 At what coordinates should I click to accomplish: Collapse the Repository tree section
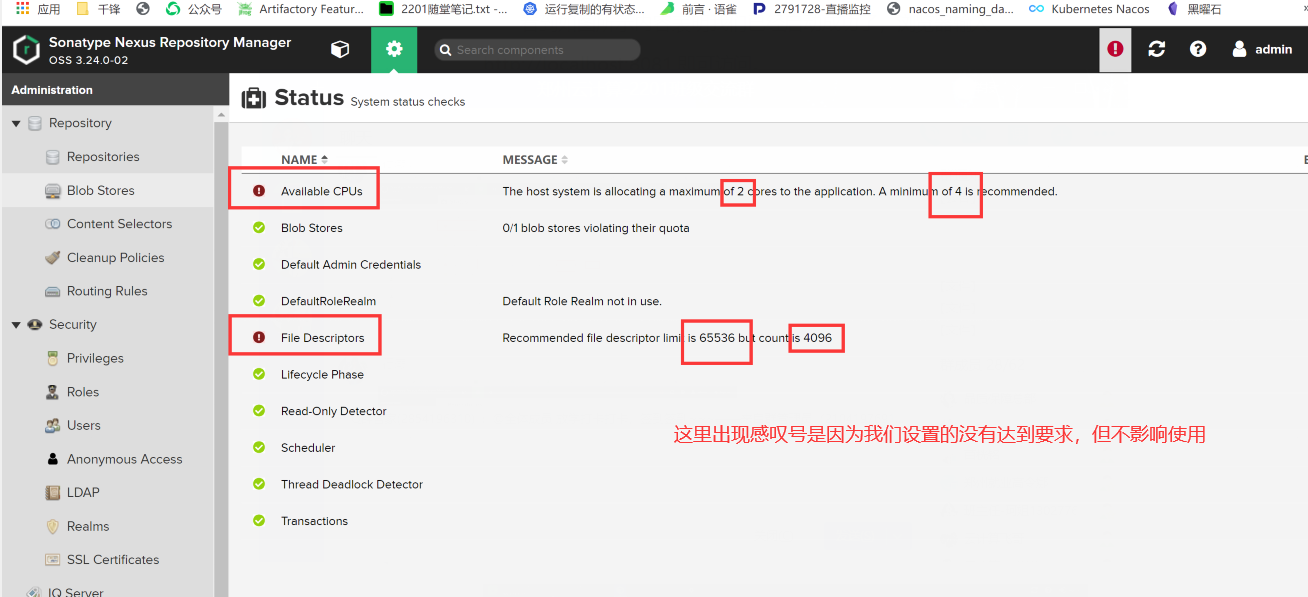click(16, 123)
